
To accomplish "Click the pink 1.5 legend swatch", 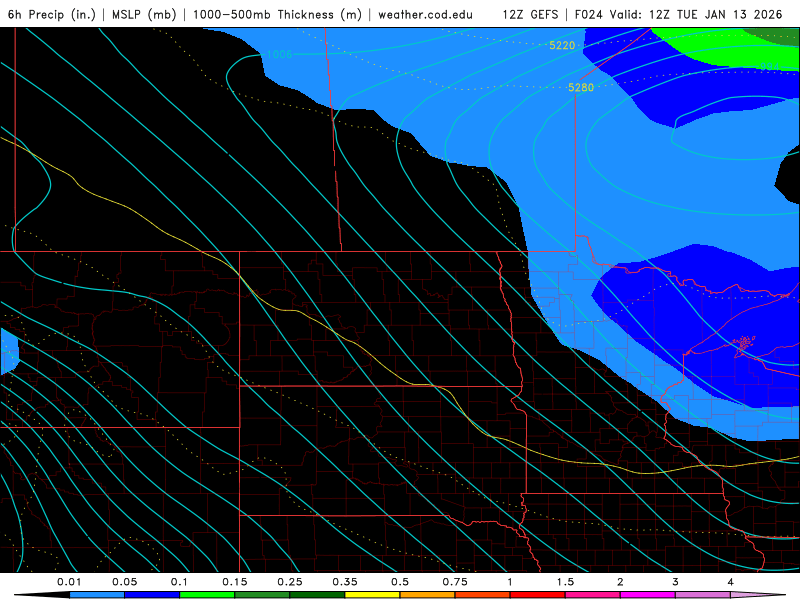I will tap(593, 595).
